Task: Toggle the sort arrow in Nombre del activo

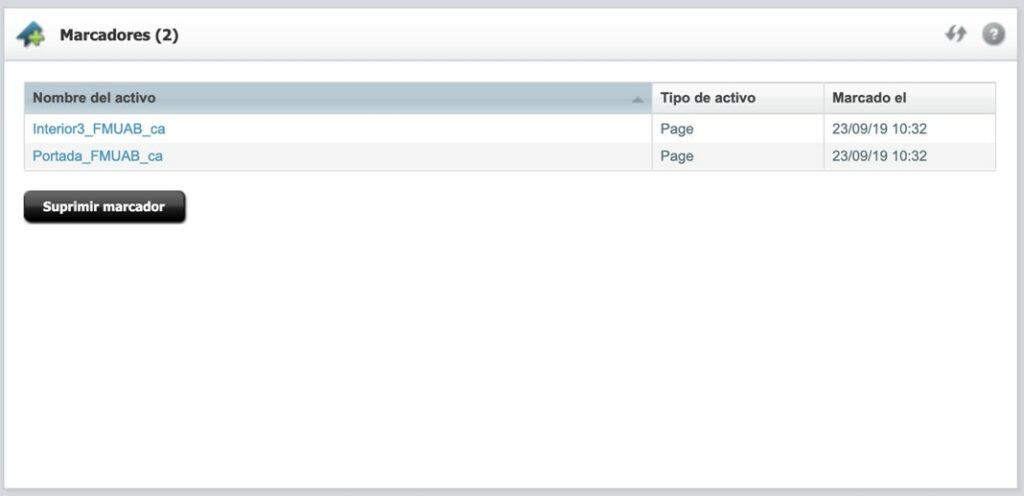Action: click(637, 99)
